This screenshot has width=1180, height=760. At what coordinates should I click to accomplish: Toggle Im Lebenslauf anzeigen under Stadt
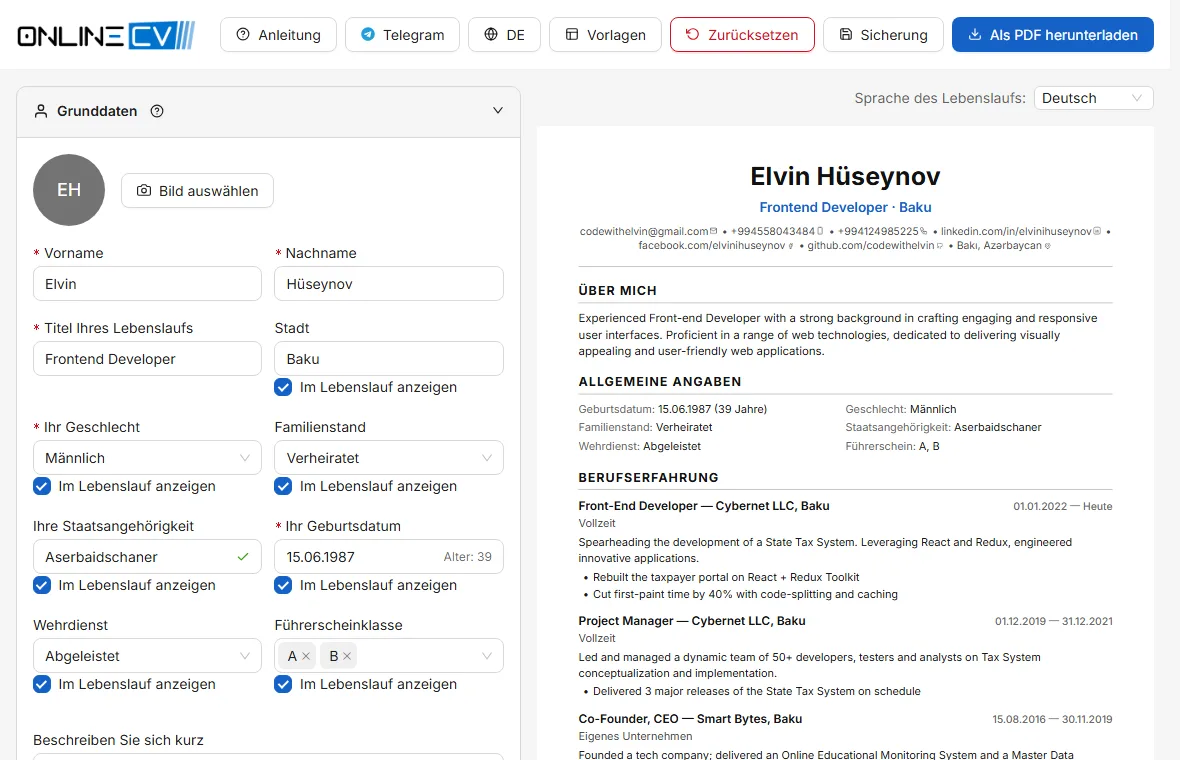click(x=283, y=388)
